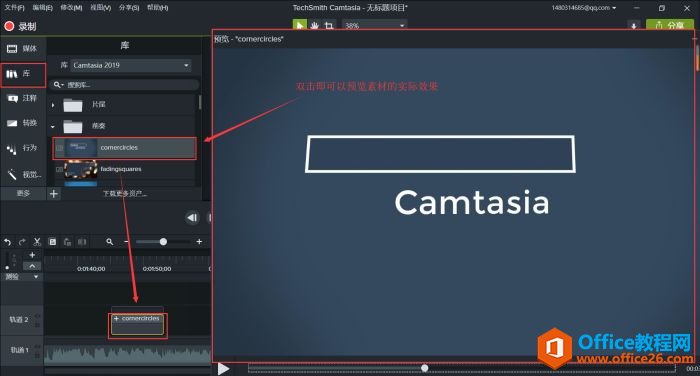Click the green 分享 share button
700x376 pixels.
click(x=670, y=25)
